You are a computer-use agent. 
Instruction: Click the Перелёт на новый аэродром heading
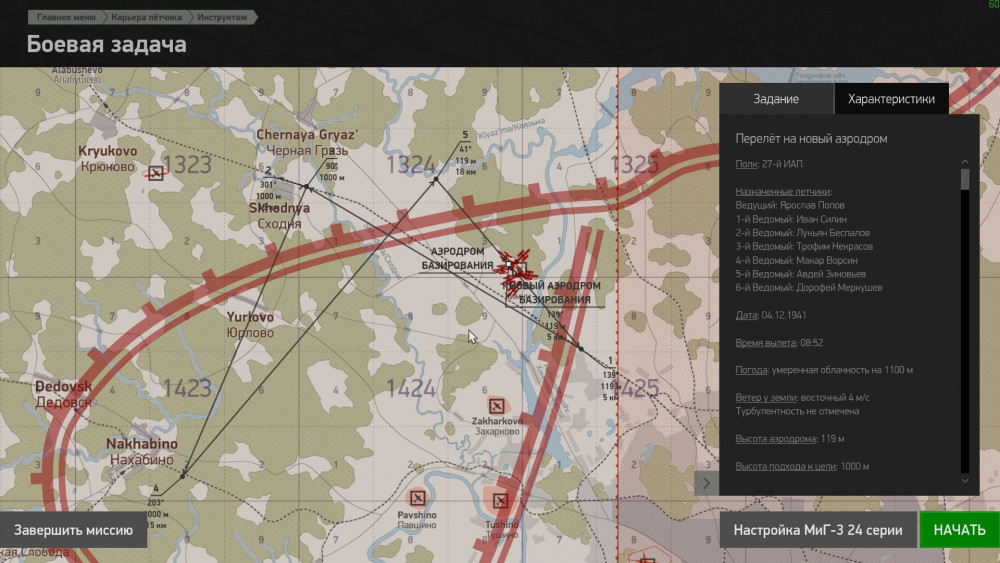click(x=811, y=138)
